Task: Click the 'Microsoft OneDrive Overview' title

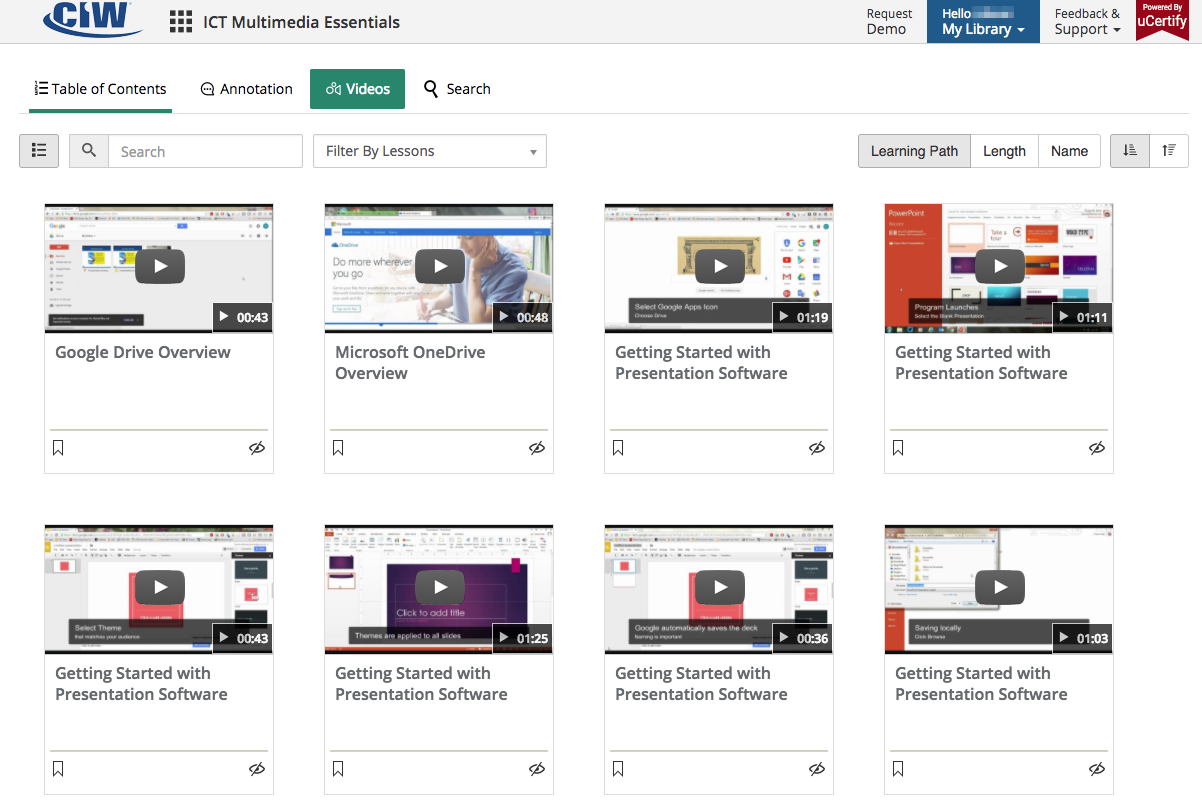Action: click(x=410, y=362)
